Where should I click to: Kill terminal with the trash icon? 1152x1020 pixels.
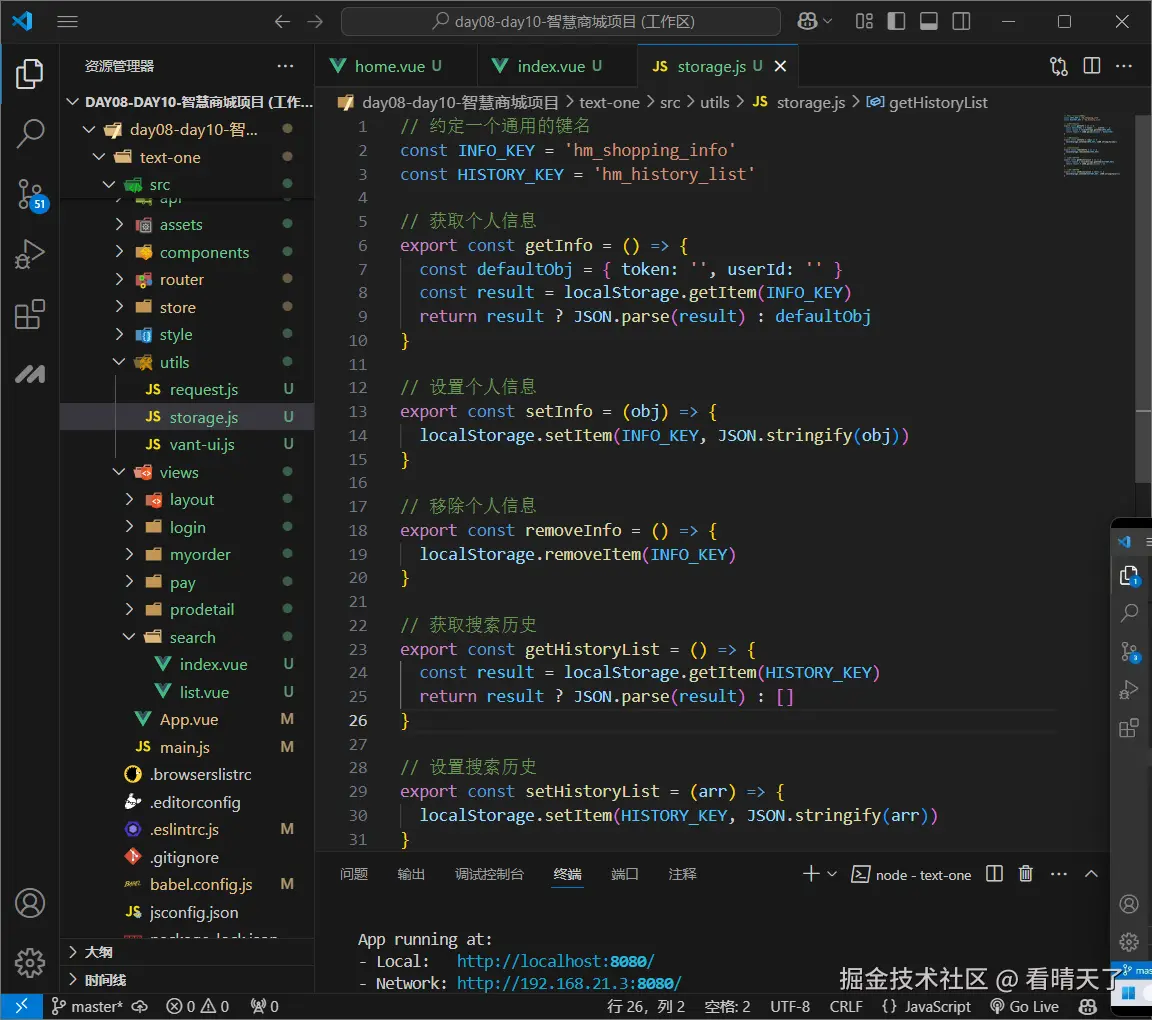(1025, 874)
